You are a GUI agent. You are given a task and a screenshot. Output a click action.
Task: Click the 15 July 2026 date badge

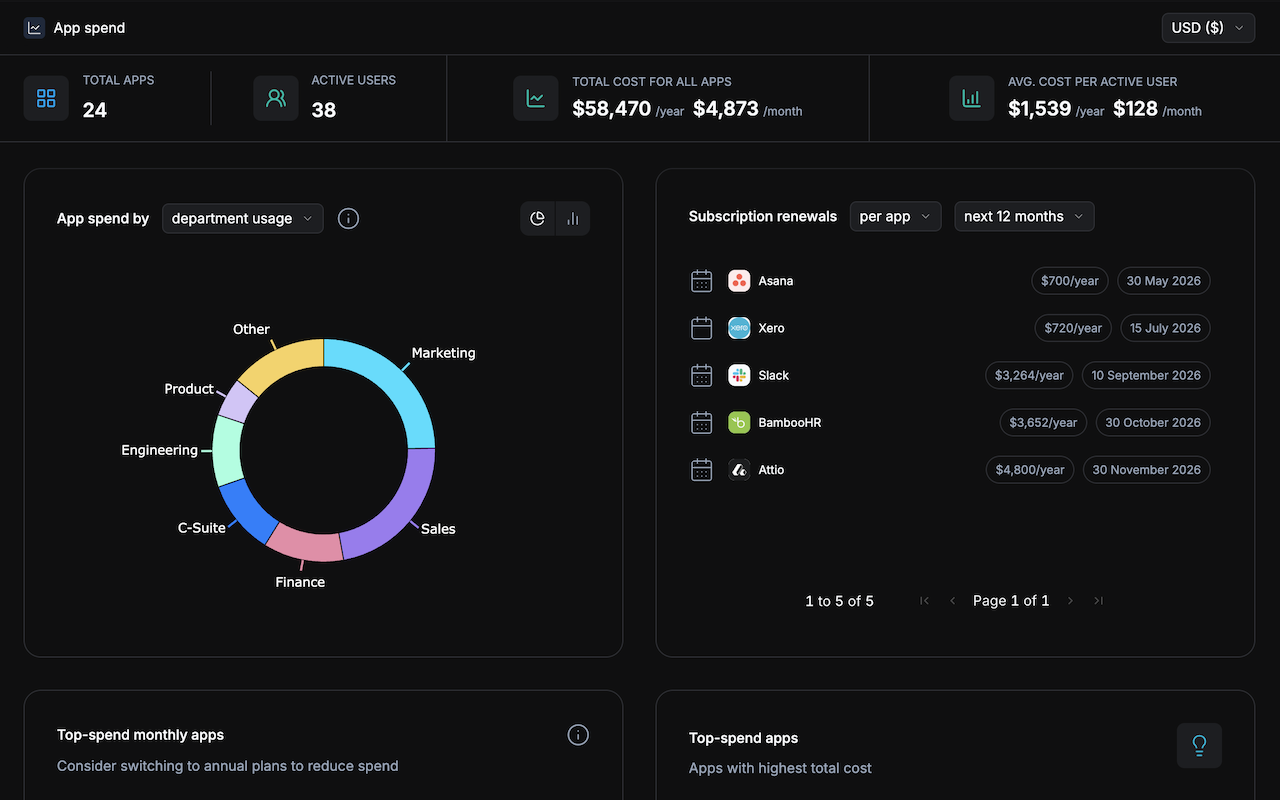1166,328
